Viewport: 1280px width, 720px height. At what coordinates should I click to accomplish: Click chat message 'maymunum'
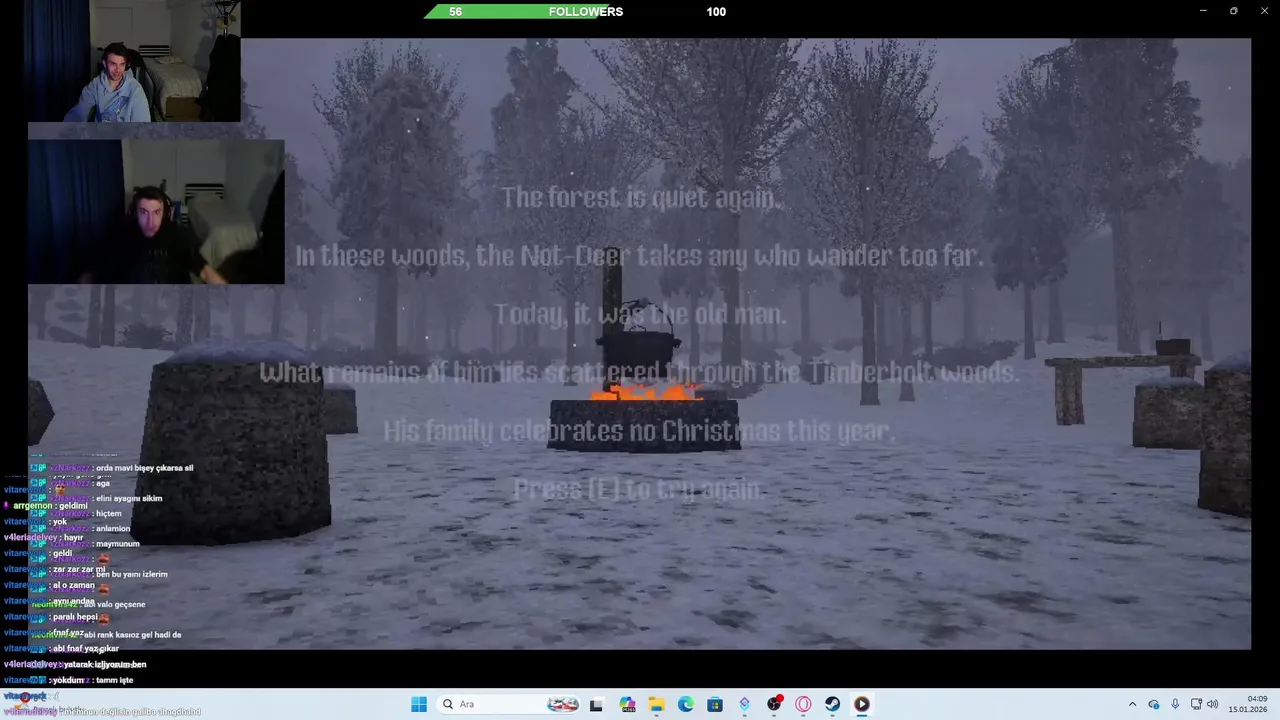coord(118,544)
